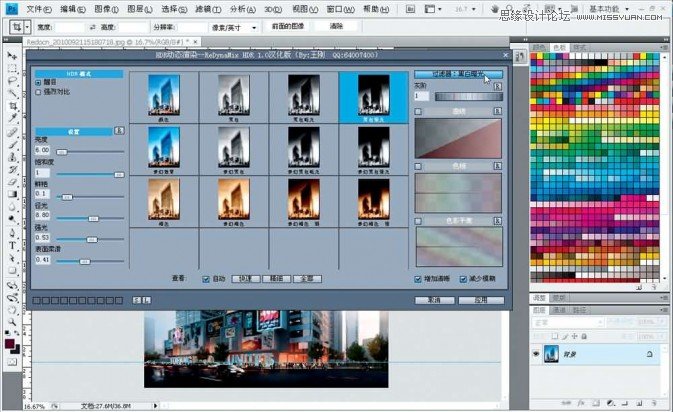Click the reset icon next to 设置 header

pos(119,130)
